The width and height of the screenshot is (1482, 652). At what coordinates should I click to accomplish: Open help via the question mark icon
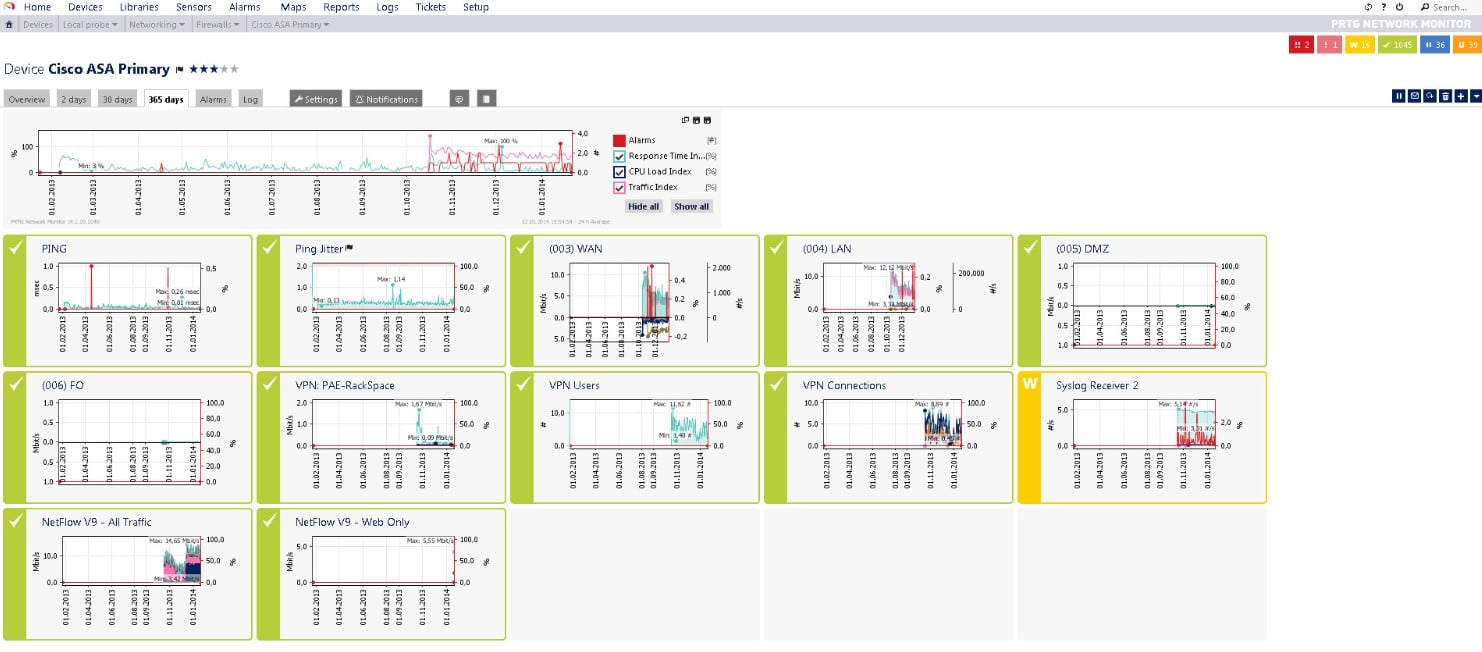1383,7
